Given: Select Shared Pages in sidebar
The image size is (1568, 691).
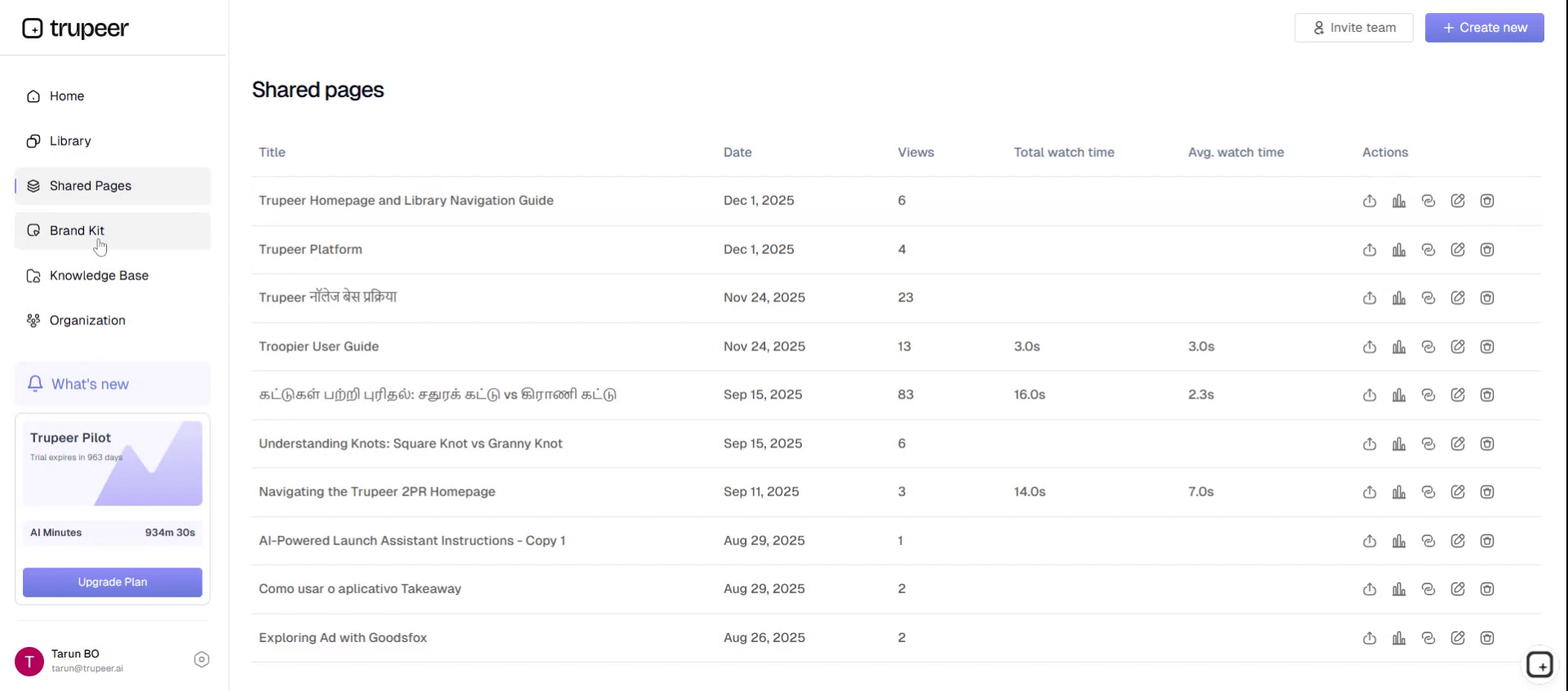Looking at the screenshot, I should click(x=113, y=186).
